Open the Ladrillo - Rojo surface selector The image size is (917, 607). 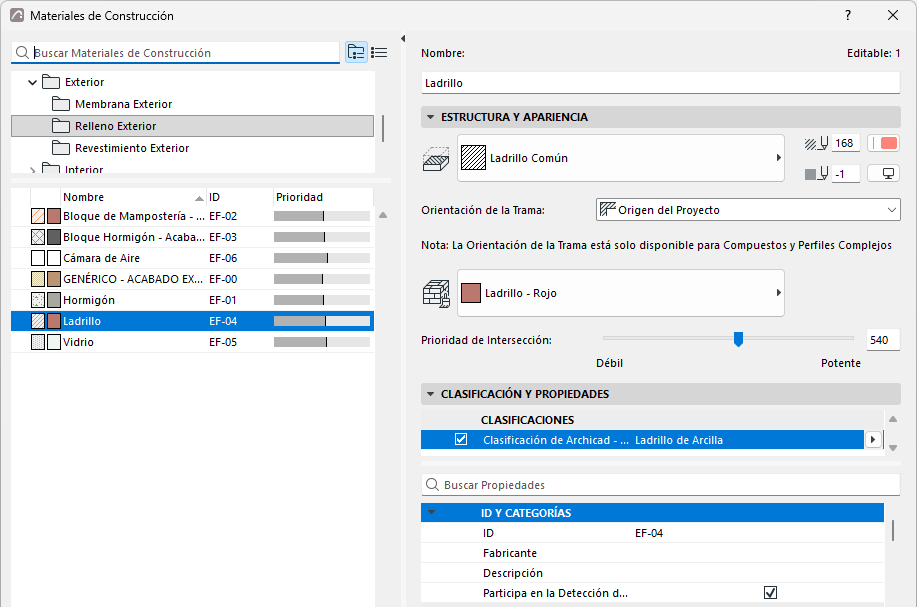(x=620, y=293)
